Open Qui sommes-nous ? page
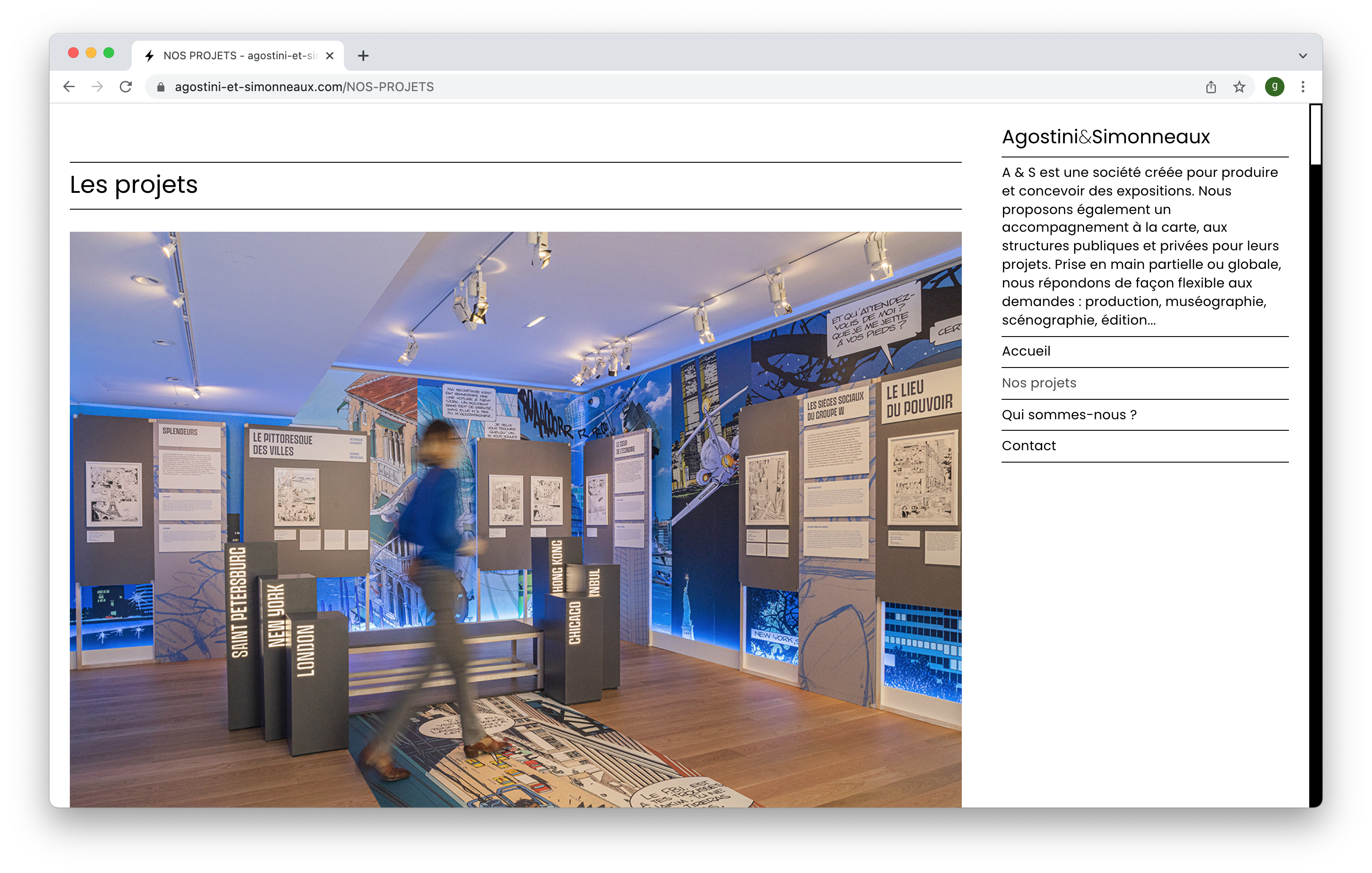Screen dimensions: 1372x873 [x=1069, y=414]
